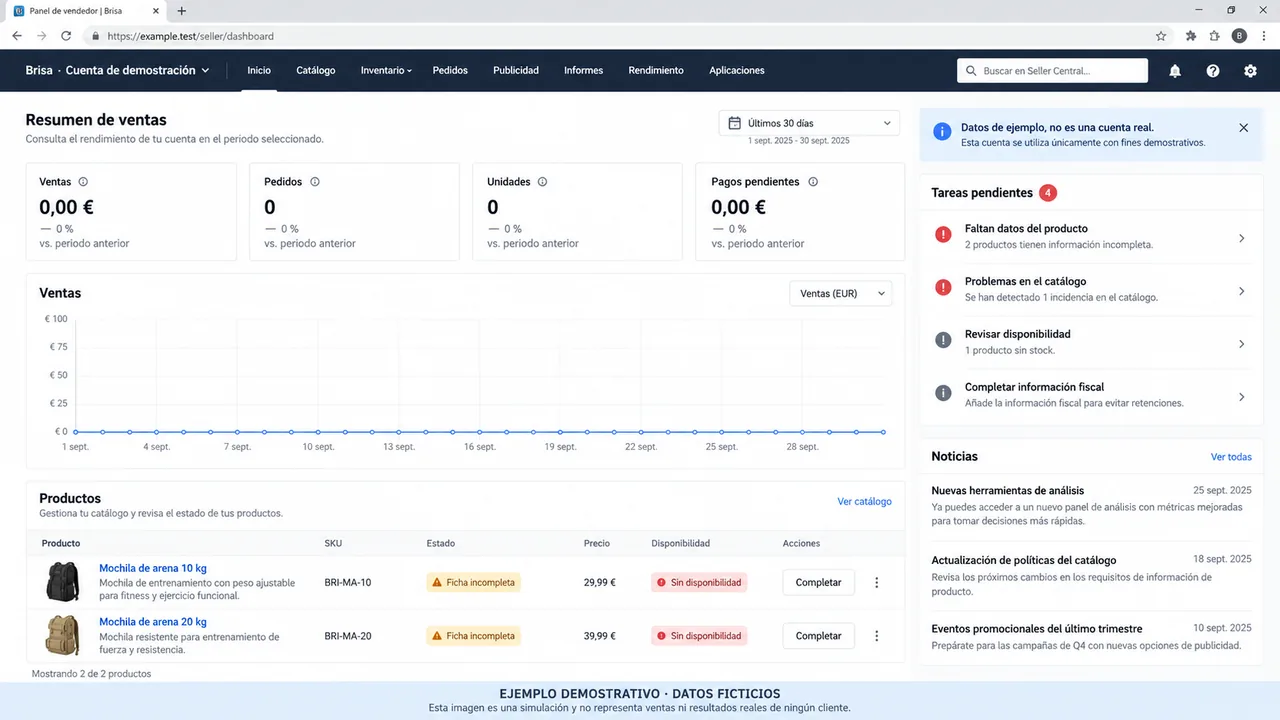
Task: Open the Ventas (EUR) chart metric dropdown
Action: (841, 293)
